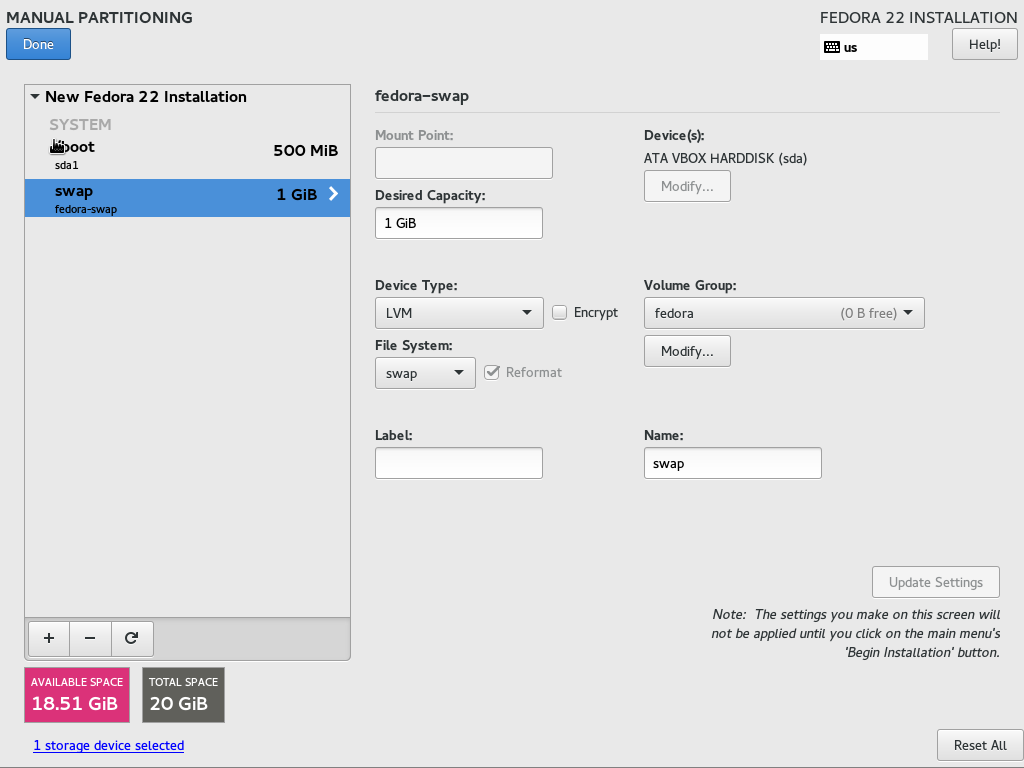Viewport: 1024px width, 768px height.
Task: Open the 1 storage device selected link
Action: click(x=108, y=745)
